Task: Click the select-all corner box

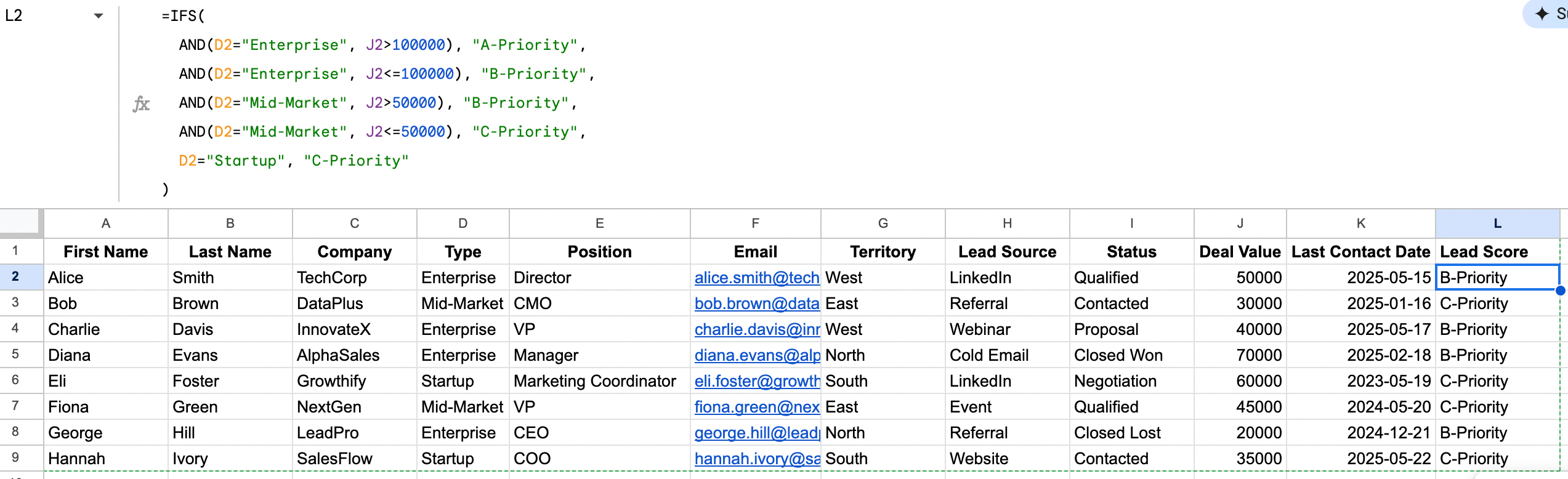Action: click(x=22, y=223)
